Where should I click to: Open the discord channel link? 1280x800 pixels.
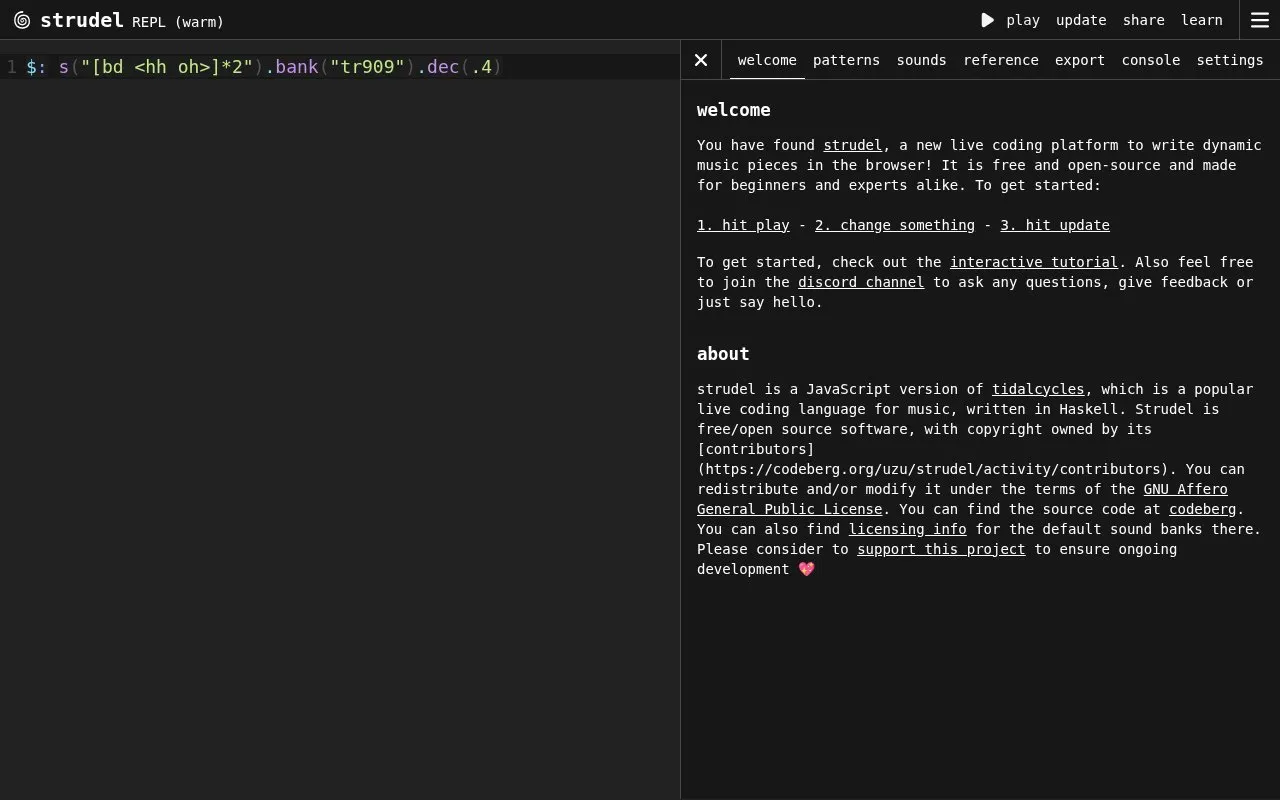pyautogui.click(x=861, y=282)
